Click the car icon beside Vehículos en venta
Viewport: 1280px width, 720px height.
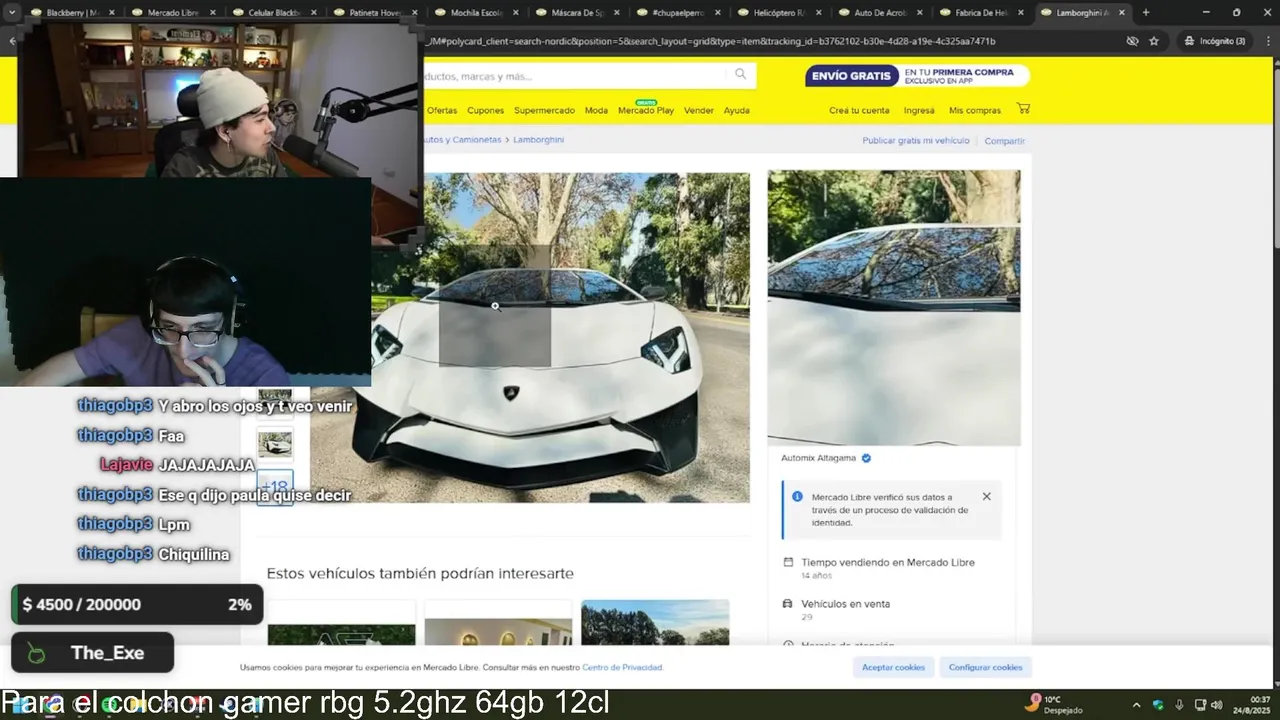[x=788, y=604]
